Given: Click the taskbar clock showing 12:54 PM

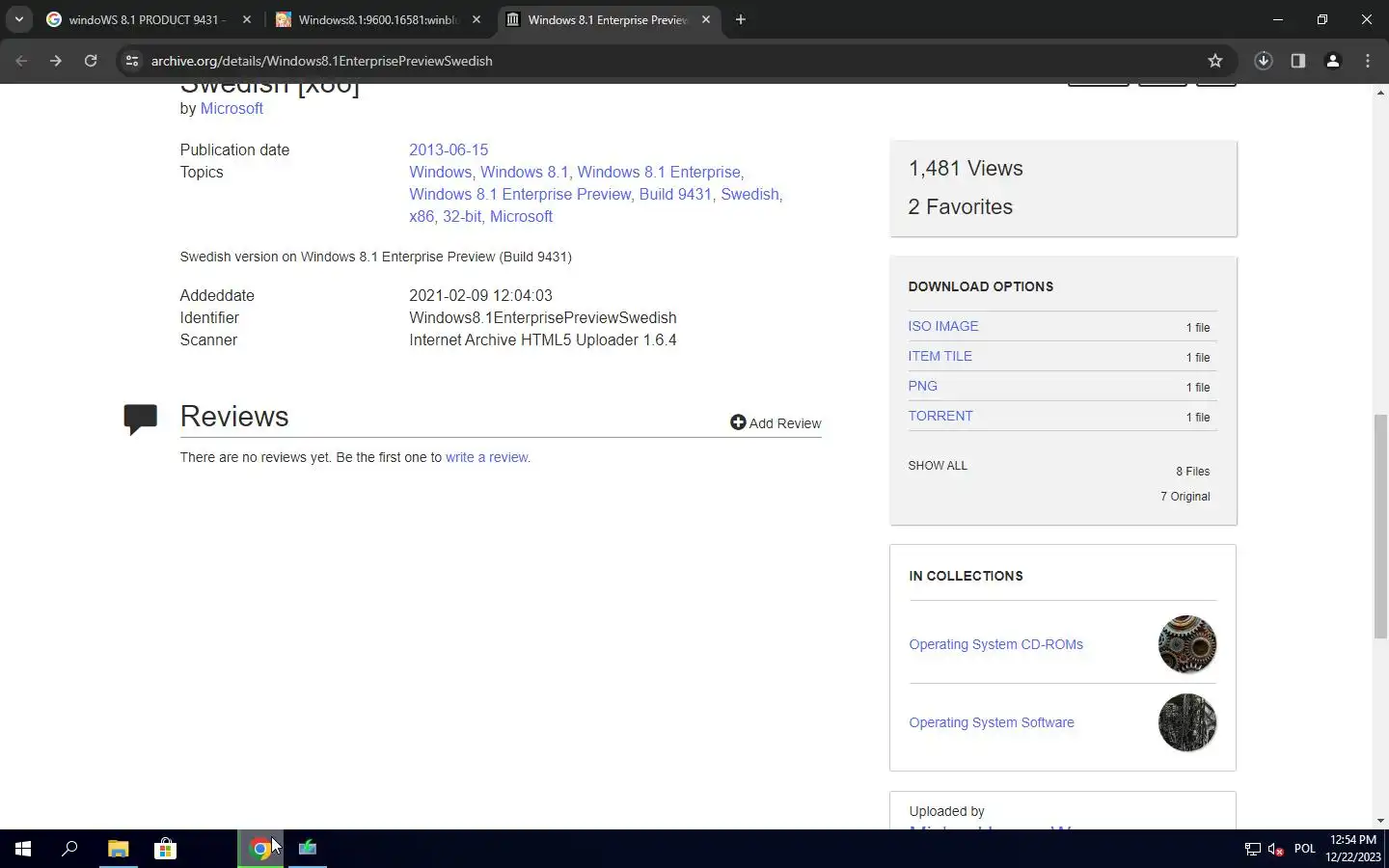Looking at the screenshot, I should tap(1352, 849).
